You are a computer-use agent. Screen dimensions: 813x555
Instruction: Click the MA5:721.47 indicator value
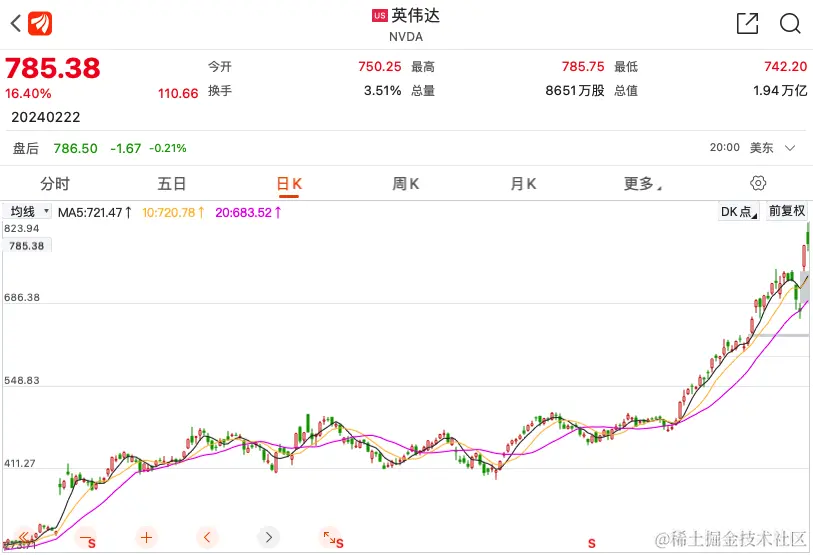coord(94,213)
